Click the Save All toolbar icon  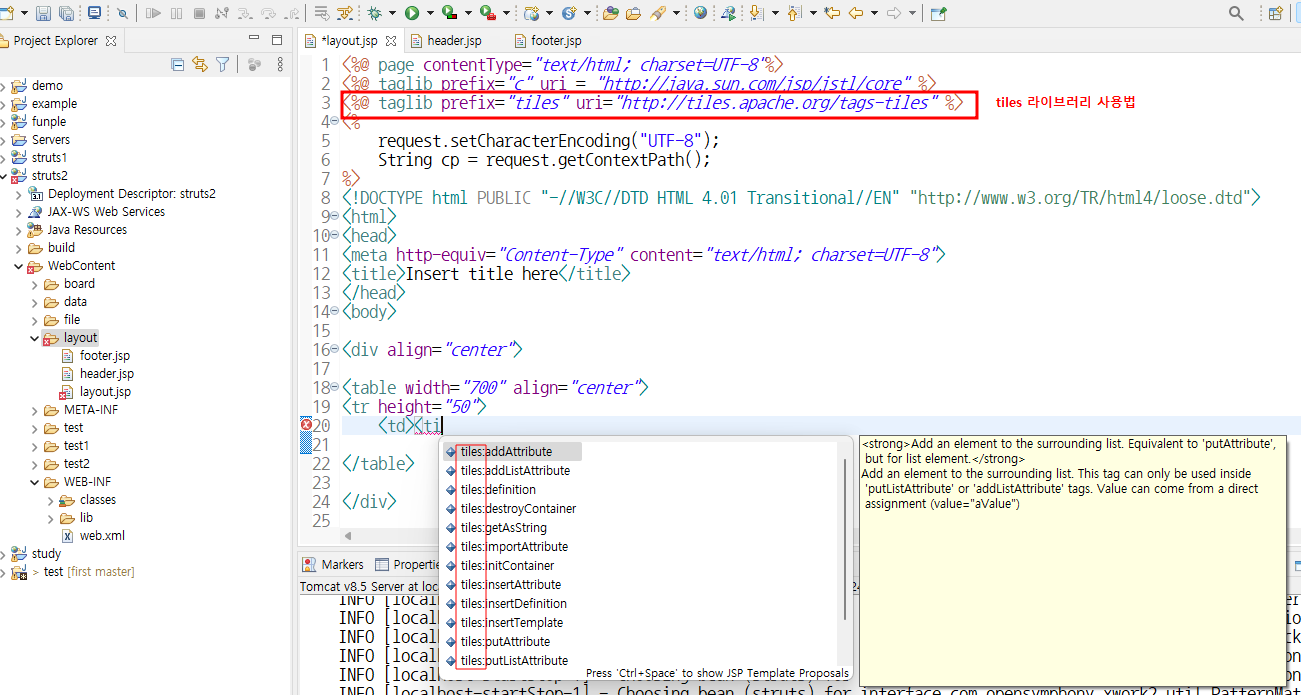pyautogui.click(x=66, y=13)
